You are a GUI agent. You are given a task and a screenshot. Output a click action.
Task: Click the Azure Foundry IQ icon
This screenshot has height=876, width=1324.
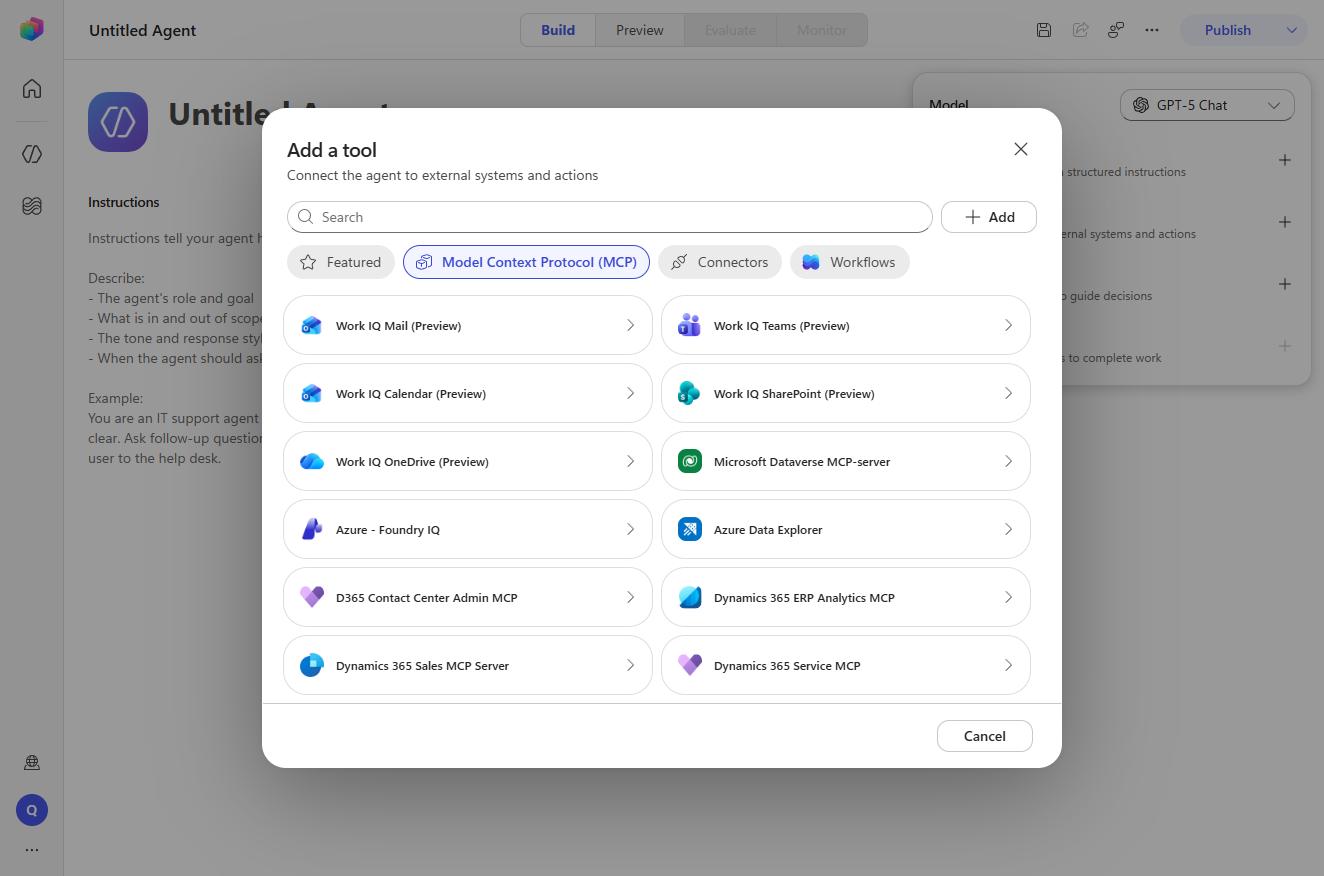click(312, 529)
